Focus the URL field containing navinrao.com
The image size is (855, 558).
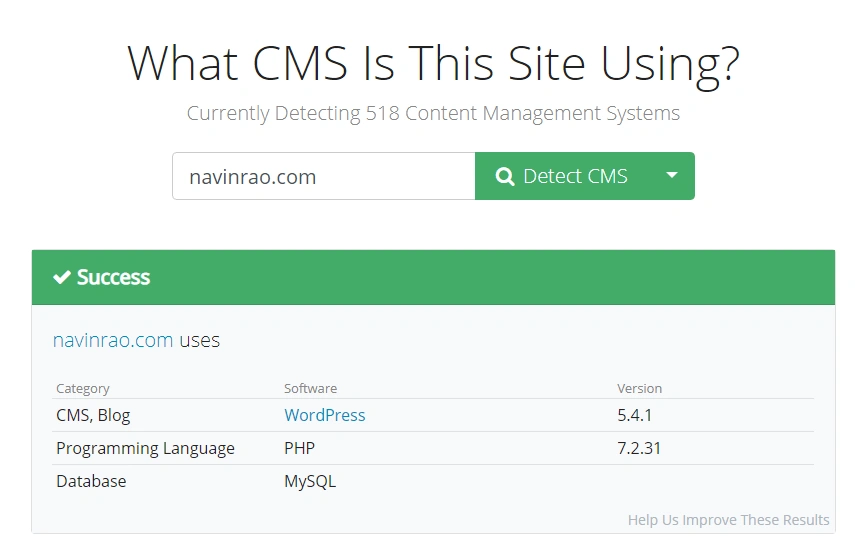tap(324, 176)
